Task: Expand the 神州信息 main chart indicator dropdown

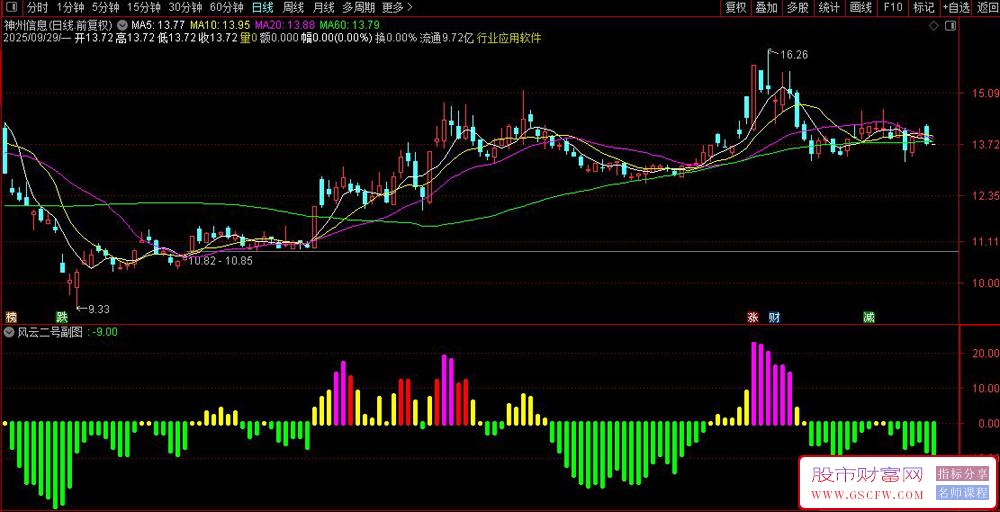Action: coord(122,26)
